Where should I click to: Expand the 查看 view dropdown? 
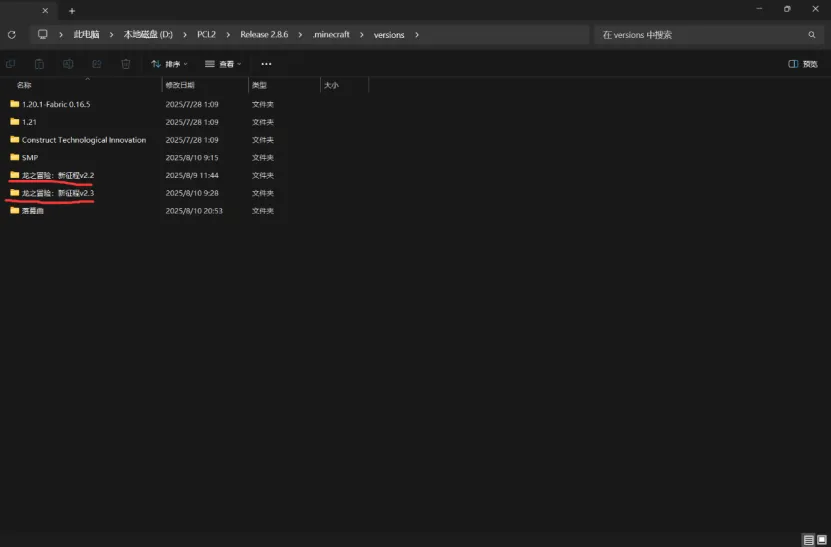223,64
